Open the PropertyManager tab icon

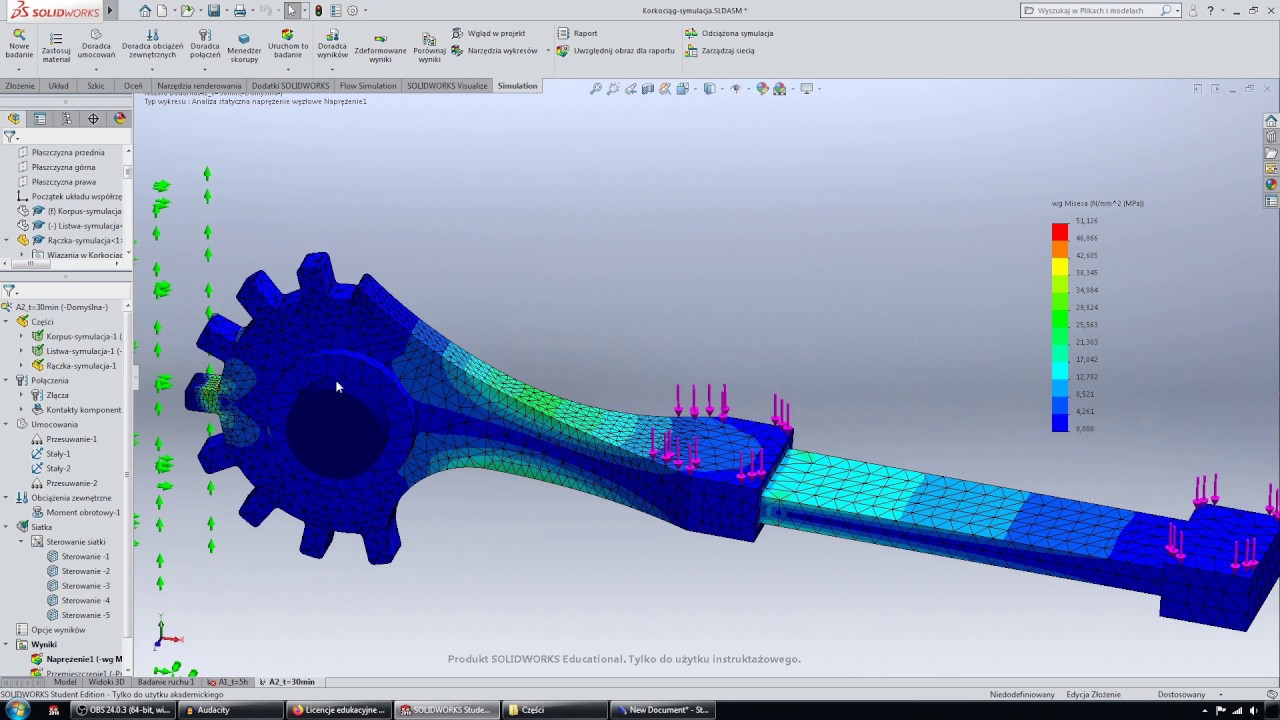point(40,119)
